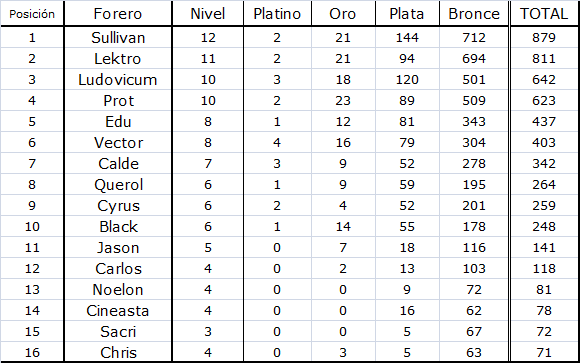The width and height of the screenshot is (580, 363).
Task: Click Edu's total value 437
Action: [544, 121]
